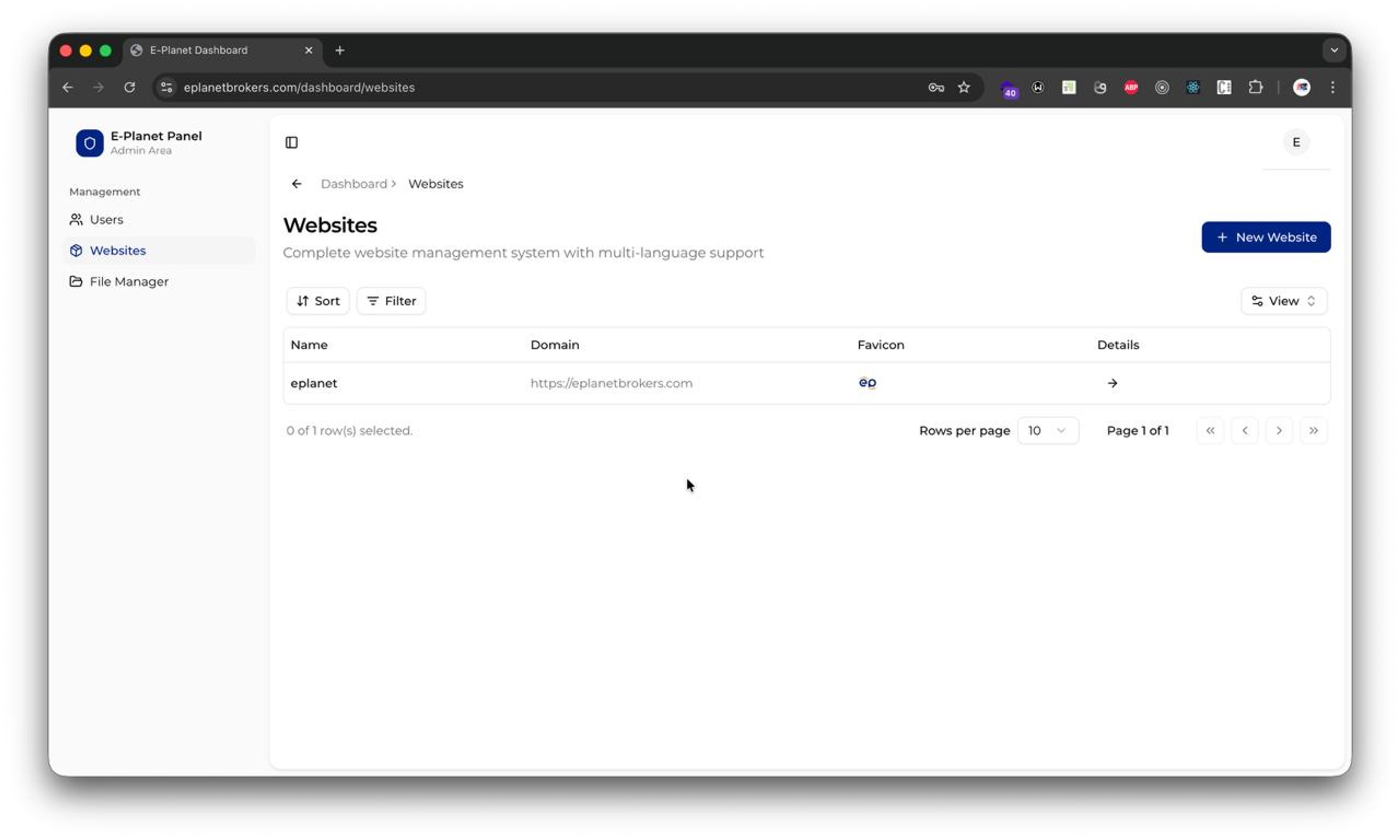The width and height of the screenshot is (1400, 840).
Task: Click the browser back arrow
Action: point(68,87)
